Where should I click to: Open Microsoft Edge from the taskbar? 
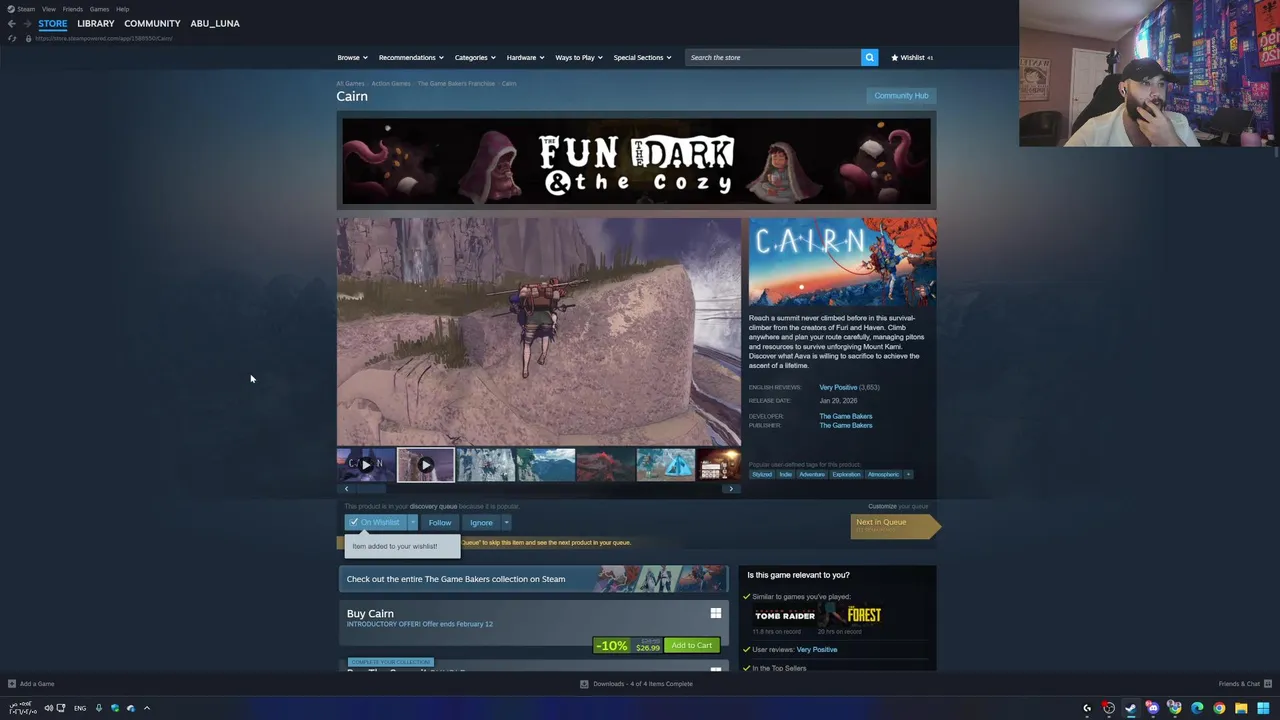(1197, 708)
